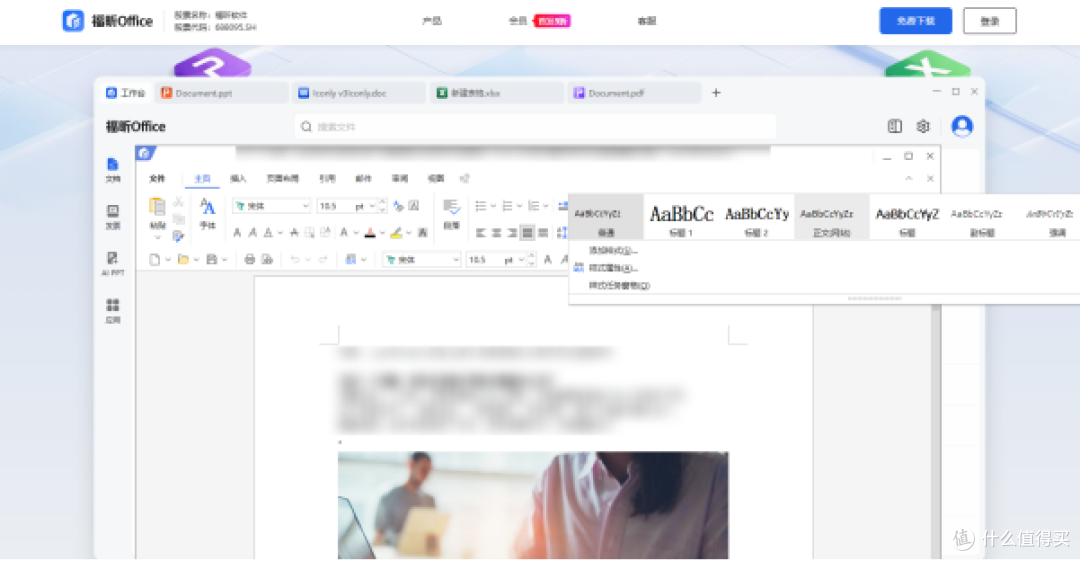
Task: Click the Save icon in quick toolbar
Action: (211, 259)
